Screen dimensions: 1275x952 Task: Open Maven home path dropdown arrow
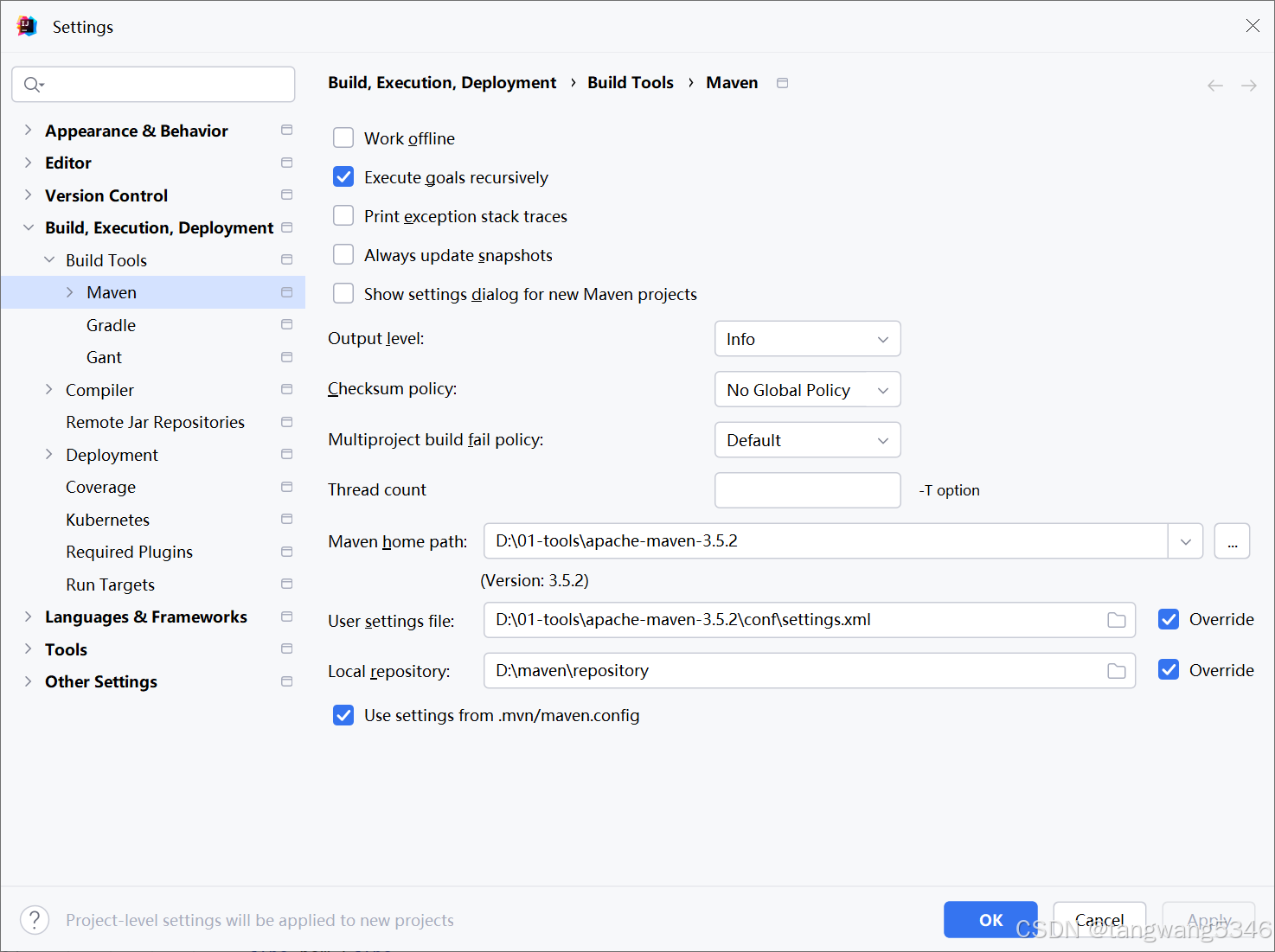pyautogui.click(x=1186, y=541)
